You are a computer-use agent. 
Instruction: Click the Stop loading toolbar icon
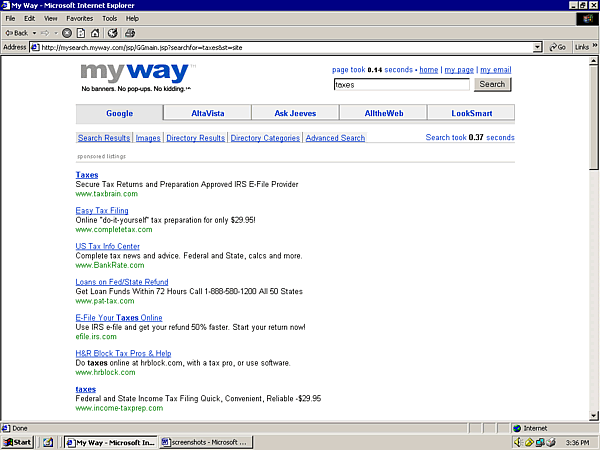click(67, 32)
